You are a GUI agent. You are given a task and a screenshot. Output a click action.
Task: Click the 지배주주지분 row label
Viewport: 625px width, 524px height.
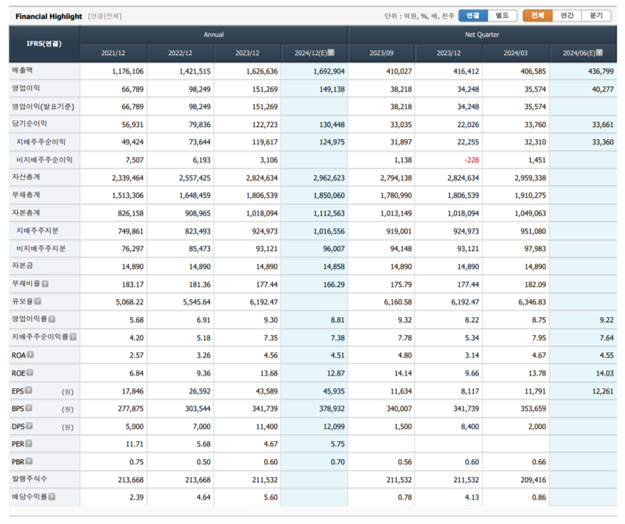(37, 231)
